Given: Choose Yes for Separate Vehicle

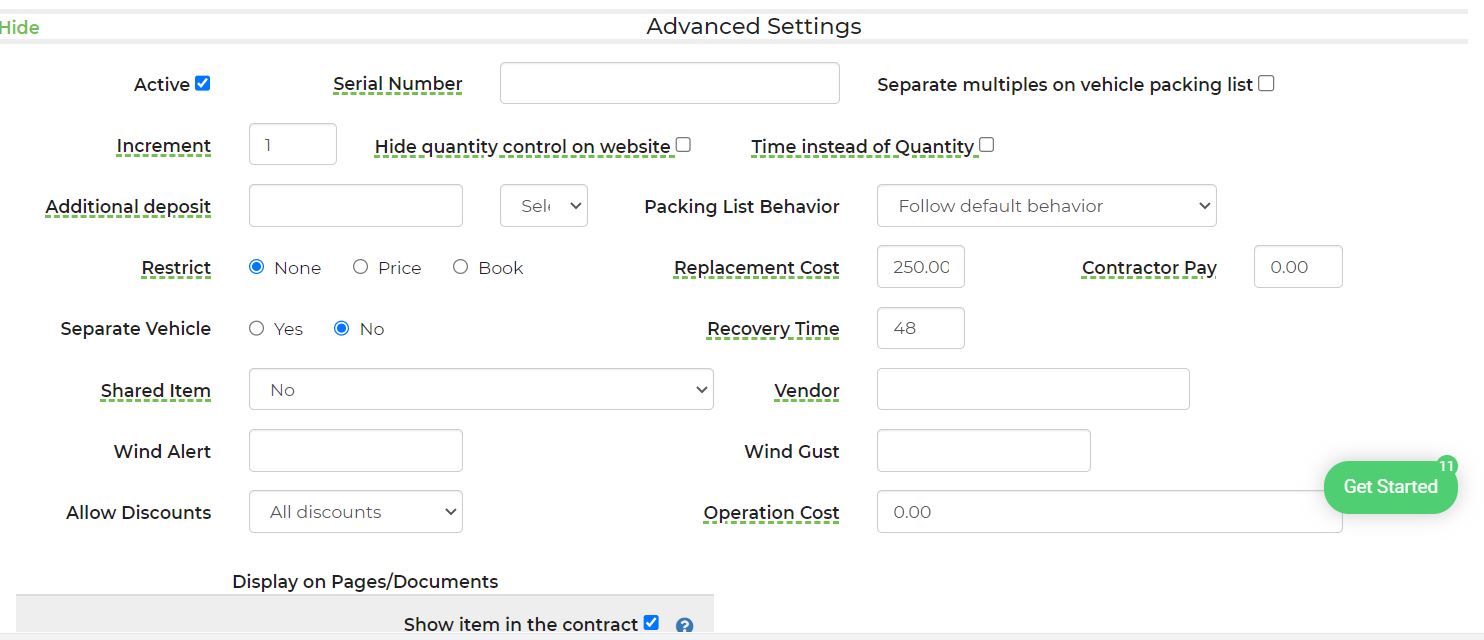Looking at the screenshot, I should coord(257,328).
